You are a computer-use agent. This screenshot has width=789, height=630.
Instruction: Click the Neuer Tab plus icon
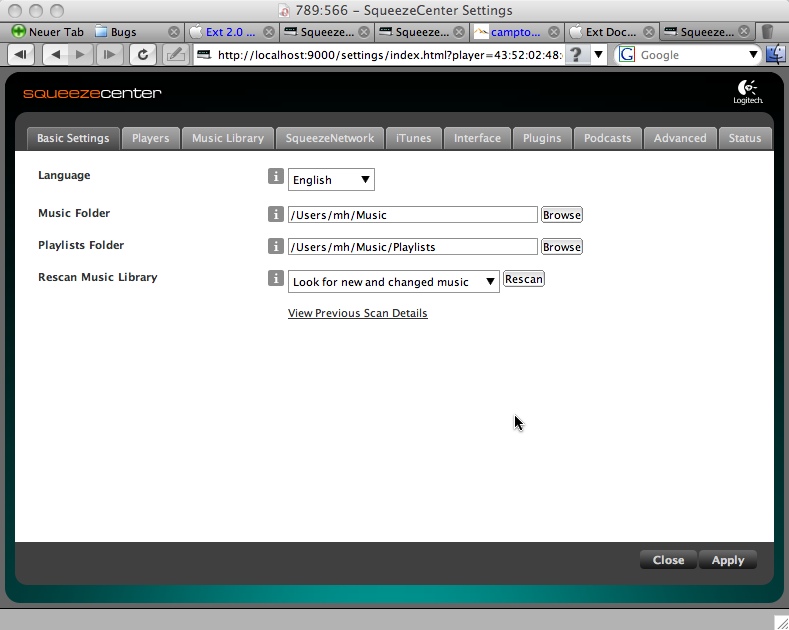(18, 32)
